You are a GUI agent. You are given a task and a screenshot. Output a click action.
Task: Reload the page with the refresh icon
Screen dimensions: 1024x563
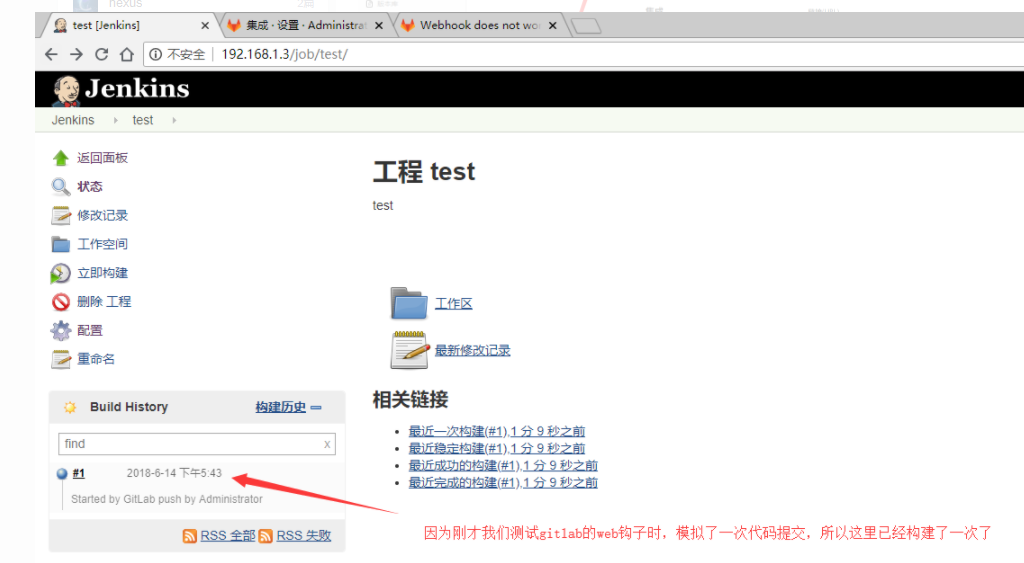[x=101, y=54]
